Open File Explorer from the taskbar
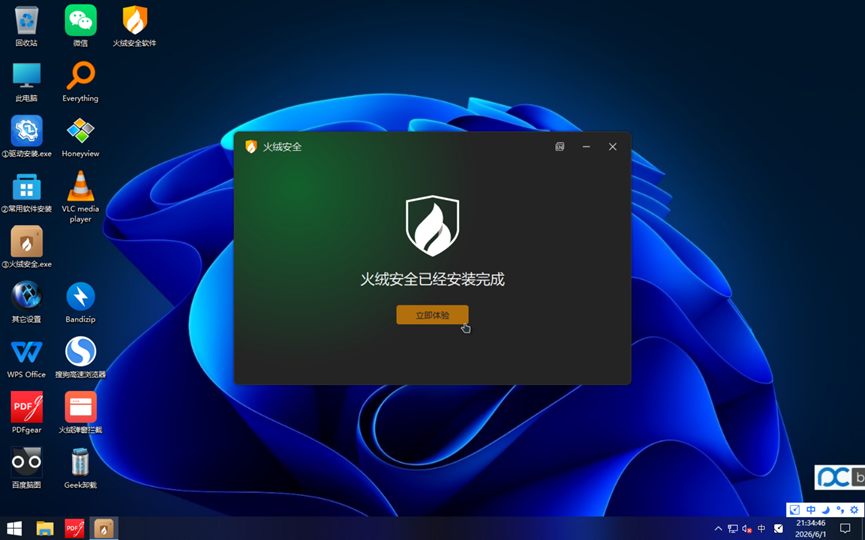 (x=45, y=528)
